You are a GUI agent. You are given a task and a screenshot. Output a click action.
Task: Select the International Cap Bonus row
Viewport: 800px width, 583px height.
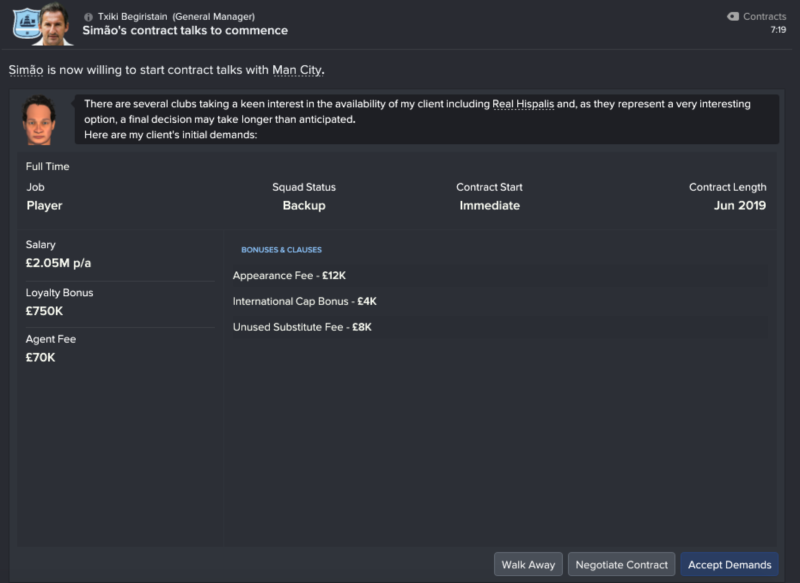coord(500,301)
